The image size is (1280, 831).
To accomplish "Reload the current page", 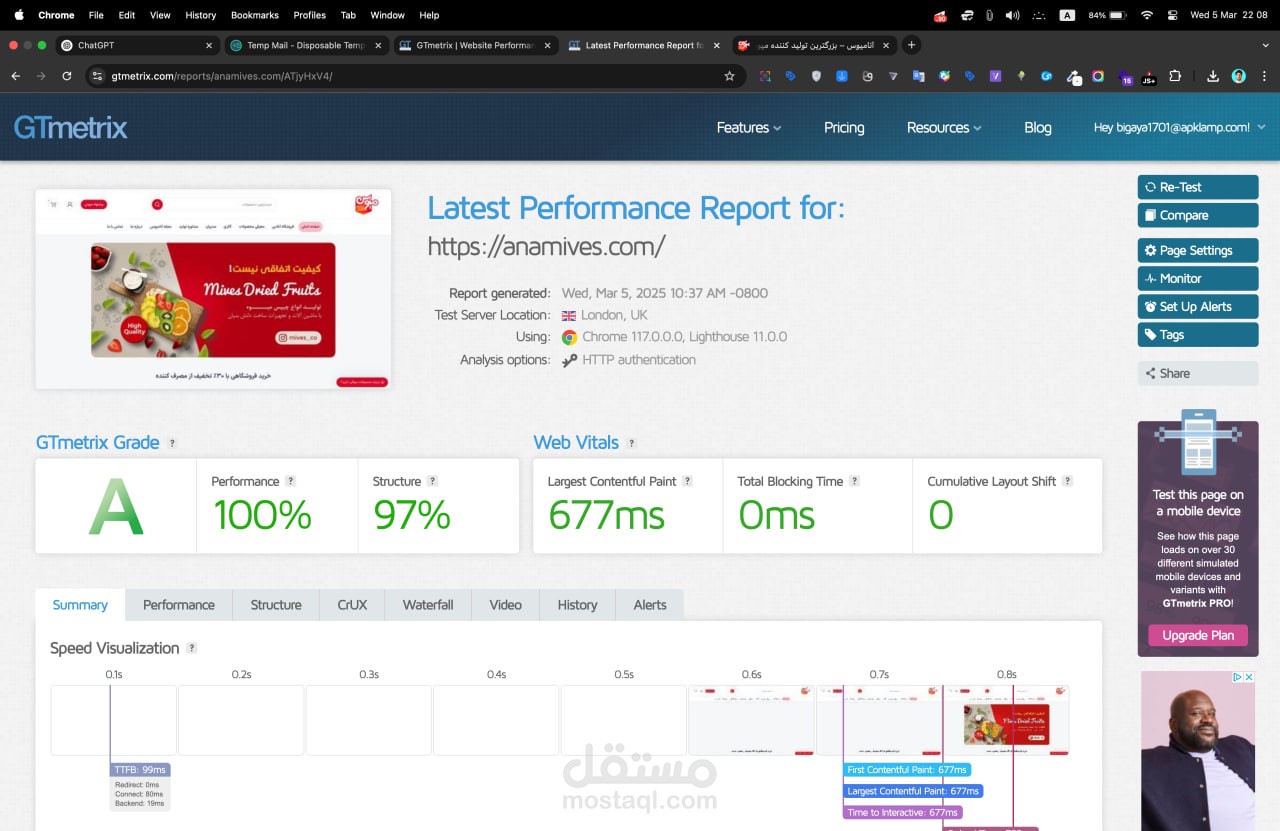I will (67, 76).
